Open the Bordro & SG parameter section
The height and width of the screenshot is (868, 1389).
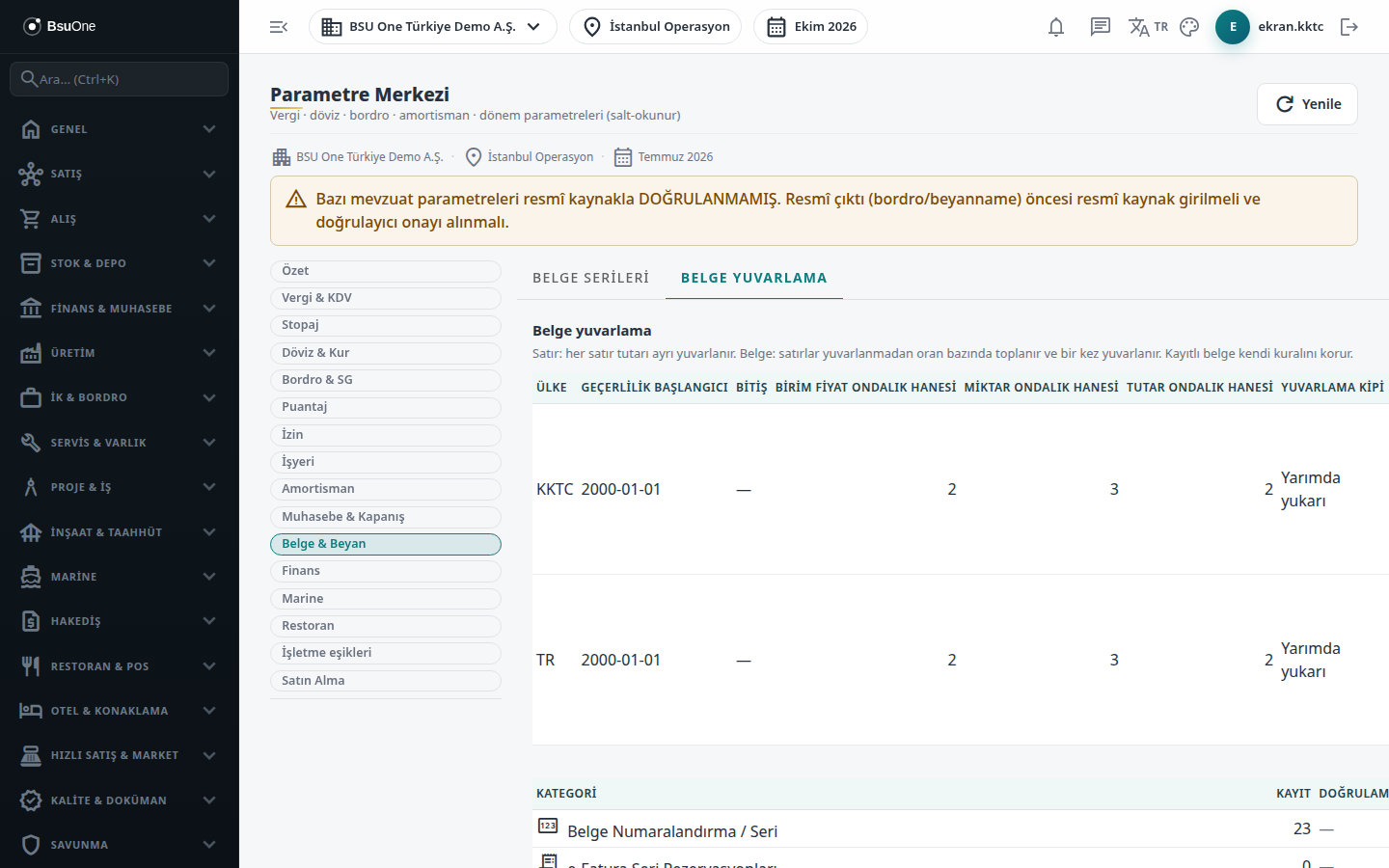(386, 380)
